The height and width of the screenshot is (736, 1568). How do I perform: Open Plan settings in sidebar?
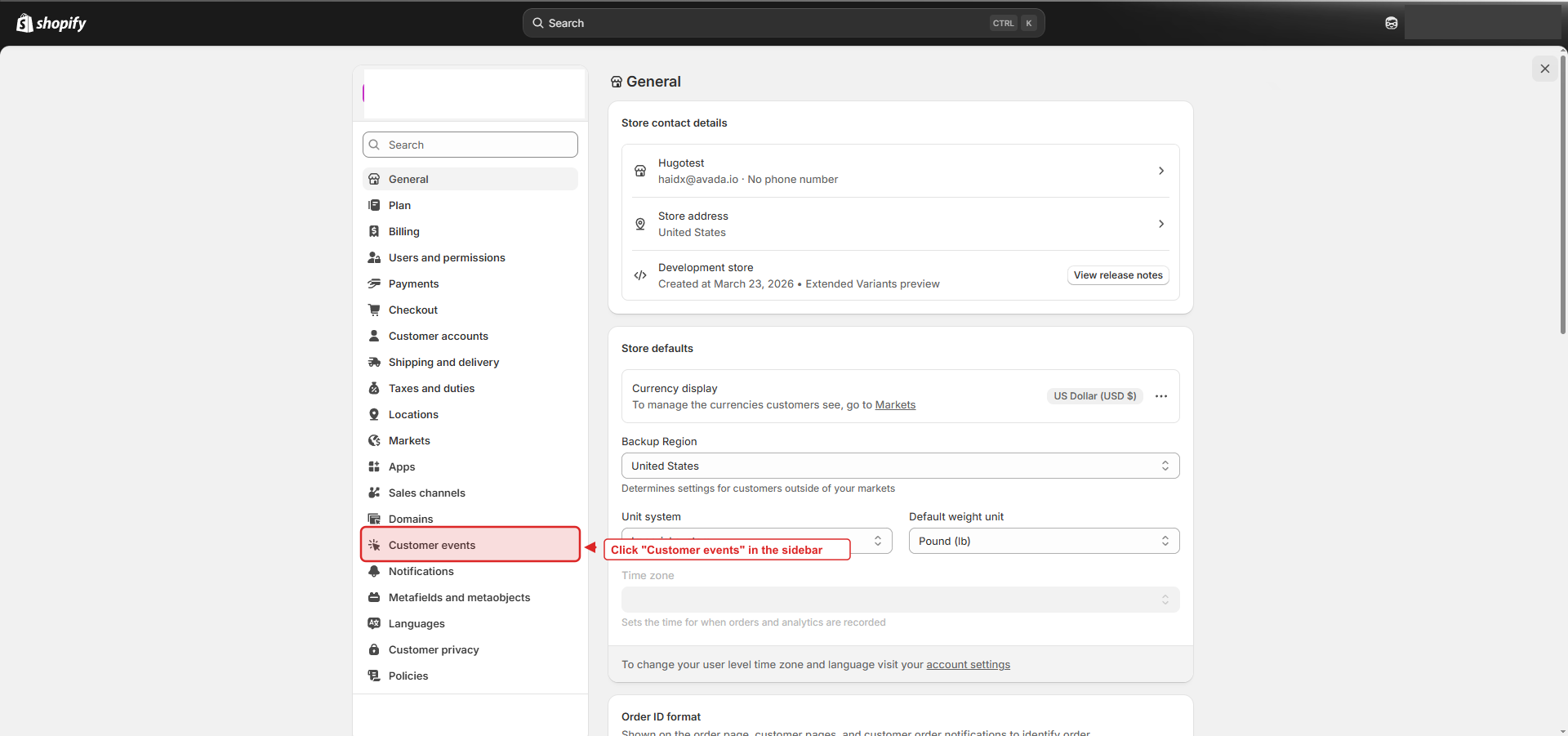coord(470,205)
